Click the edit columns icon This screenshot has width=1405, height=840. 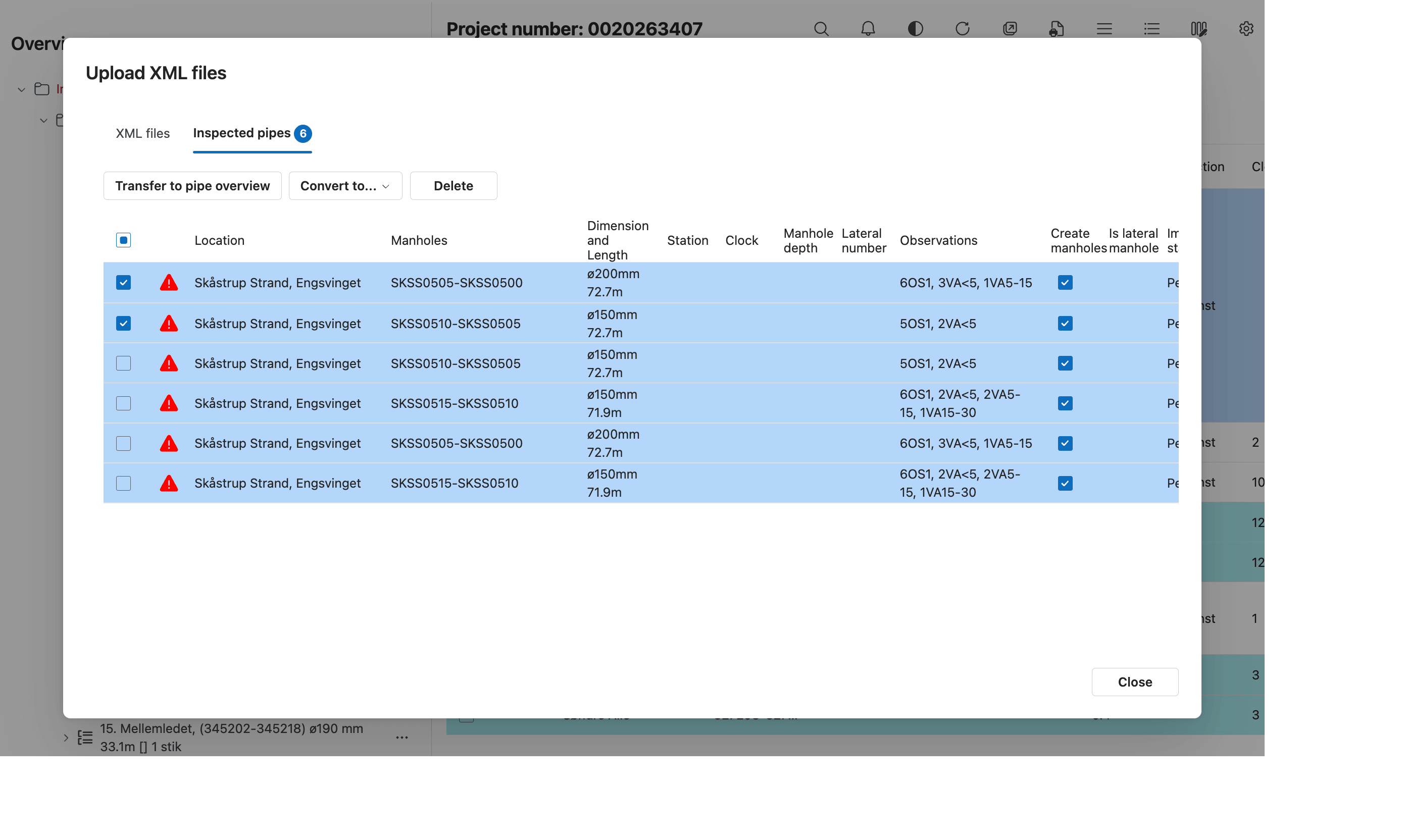pos(1199,29)
